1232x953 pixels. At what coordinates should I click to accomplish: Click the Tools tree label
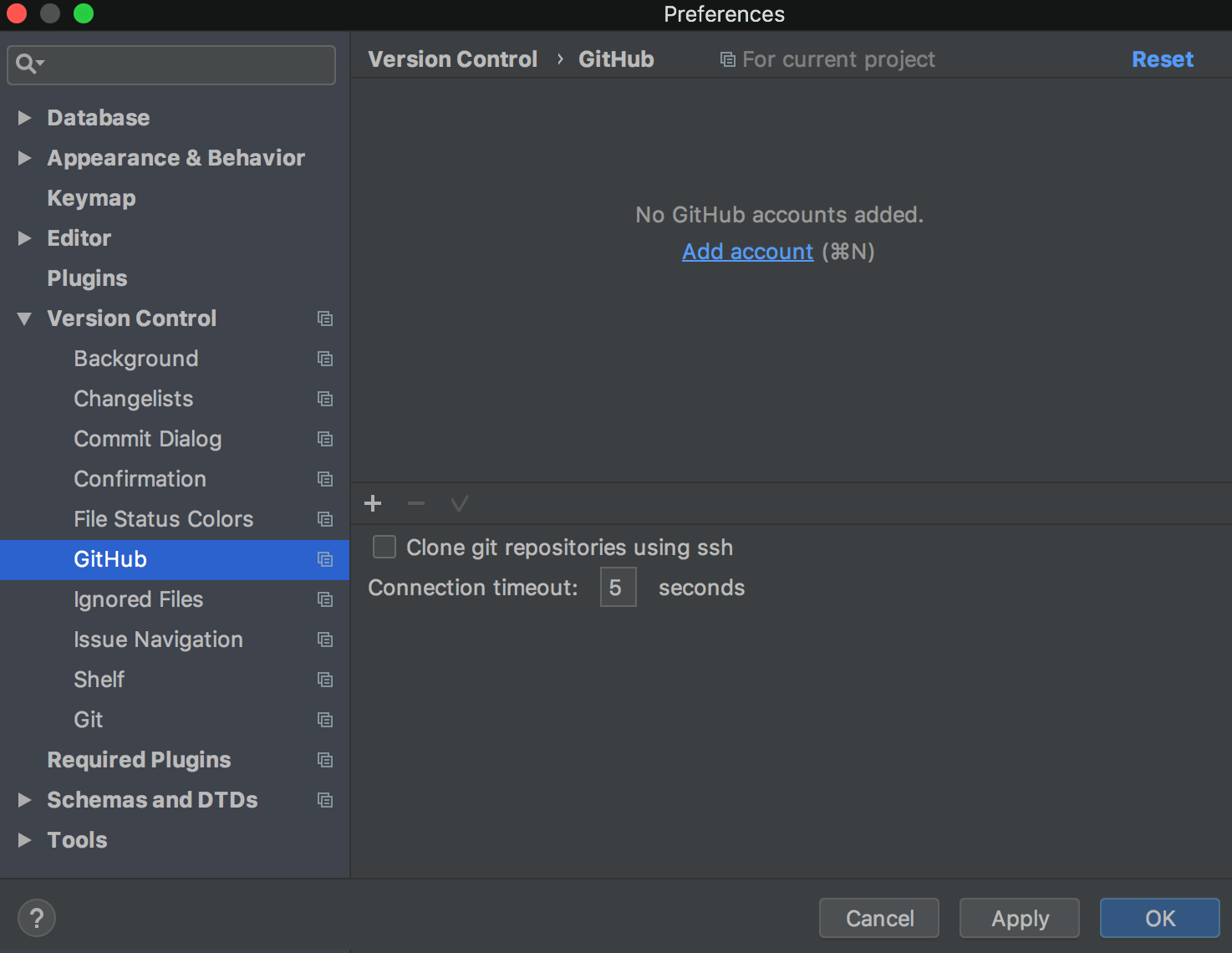(x=77, y=840)
